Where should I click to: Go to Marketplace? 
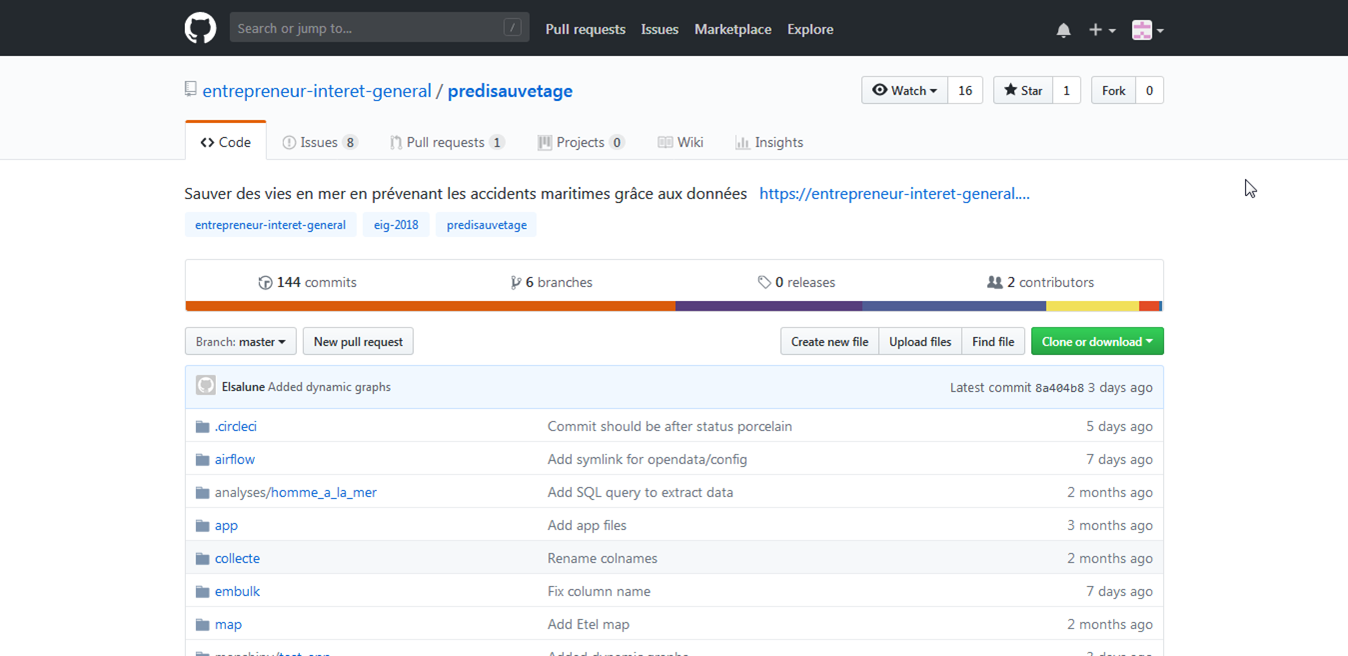733,29
